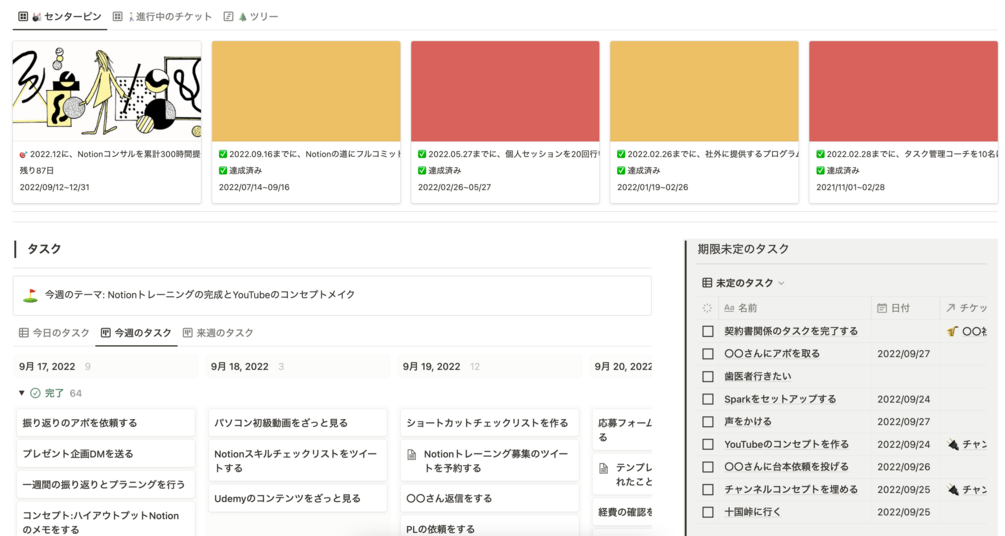1005x536 pixels.
Task: Click date 2022/09/25 in 十国峠に行く row
Action: [904, 512]
